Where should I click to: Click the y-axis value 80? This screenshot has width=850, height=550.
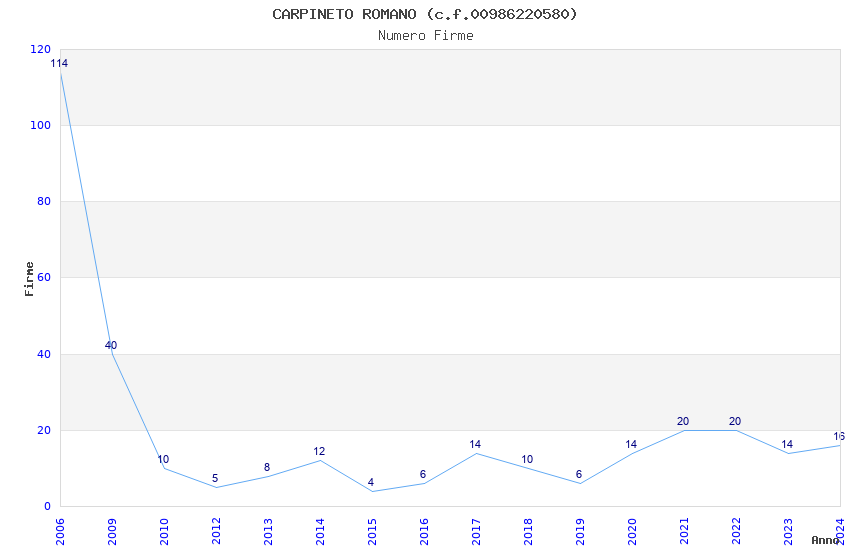pos(44,202)
